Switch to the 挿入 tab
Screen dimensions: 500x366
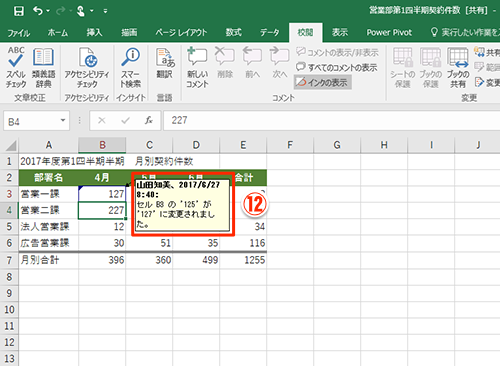click(x=94, y=33)
